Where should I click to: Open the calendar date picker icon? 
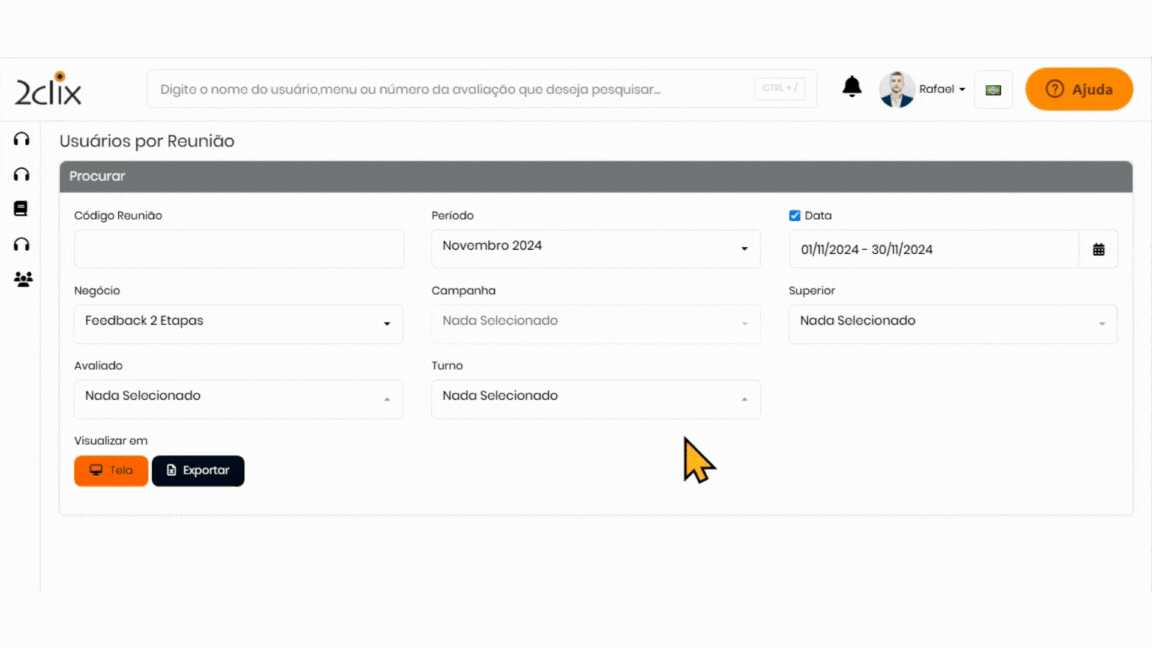tap(1098, 250)
